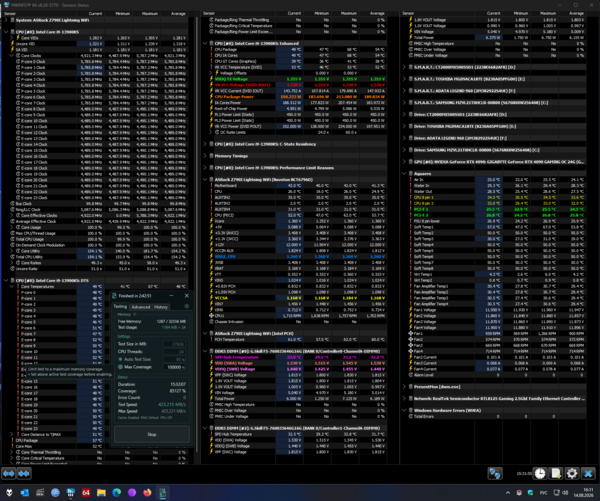Switch to the History tab
Screen dimensions: 600x501
click(x=161, y=307)
